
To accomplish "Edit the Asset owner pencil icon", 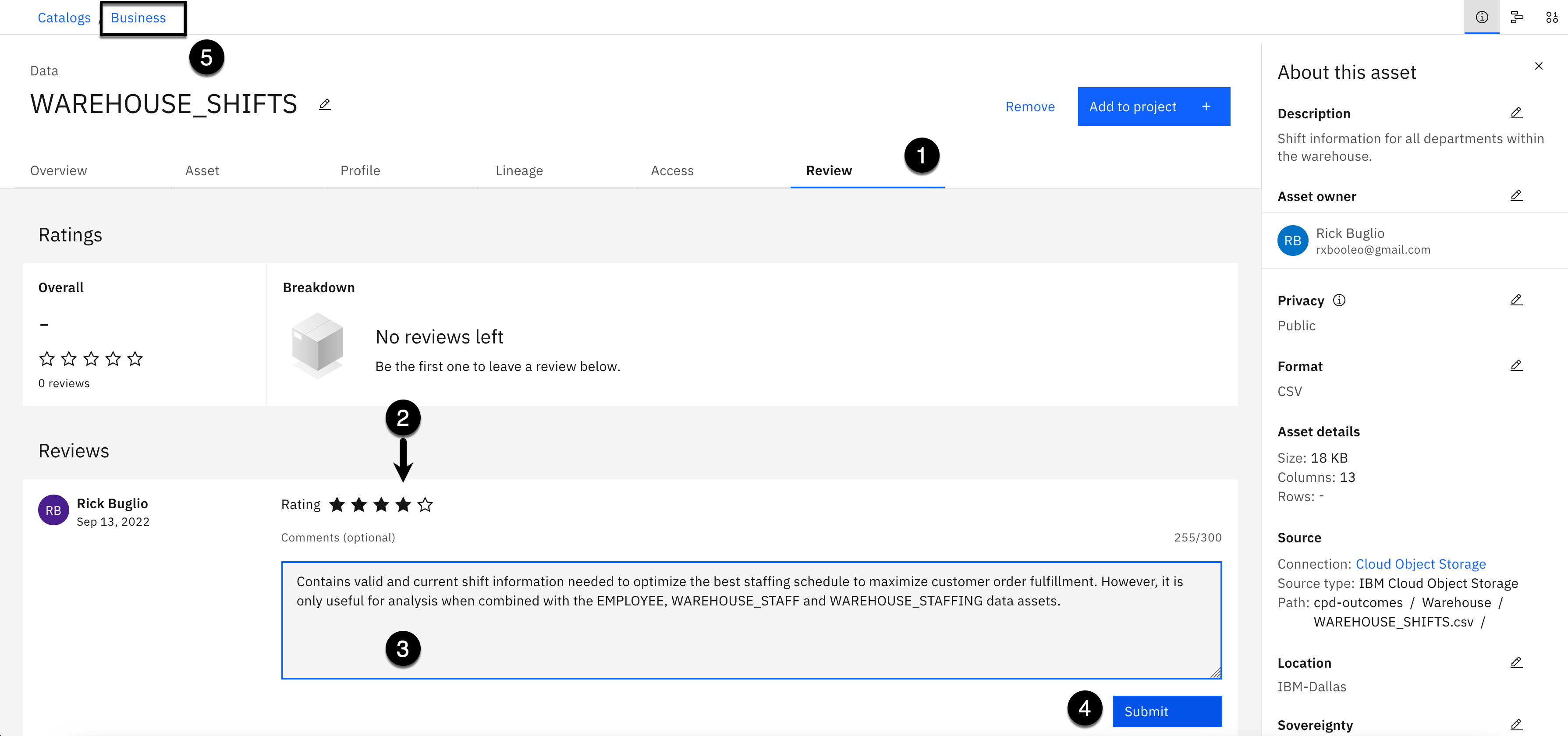I will 1516,196.
